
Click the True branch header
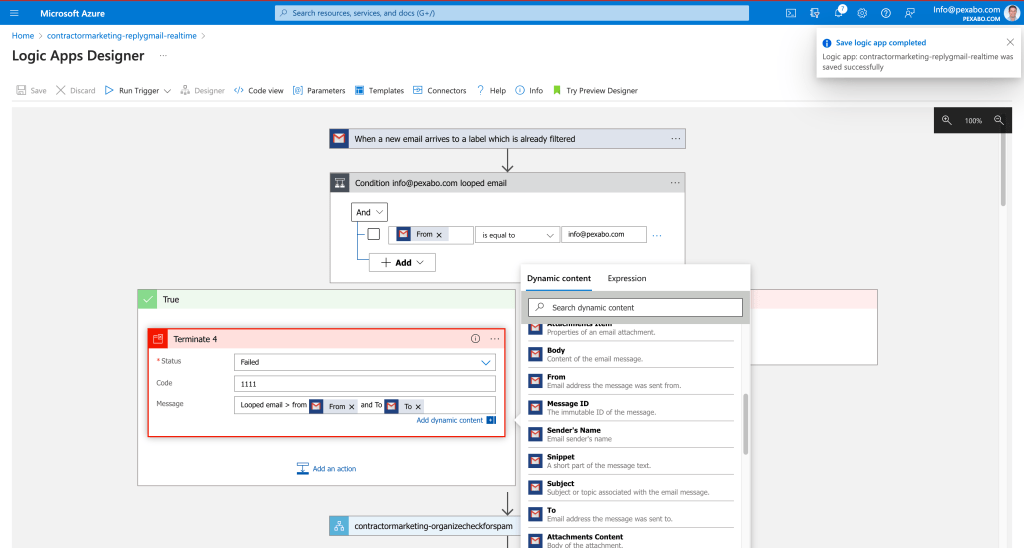pos(327,299)
